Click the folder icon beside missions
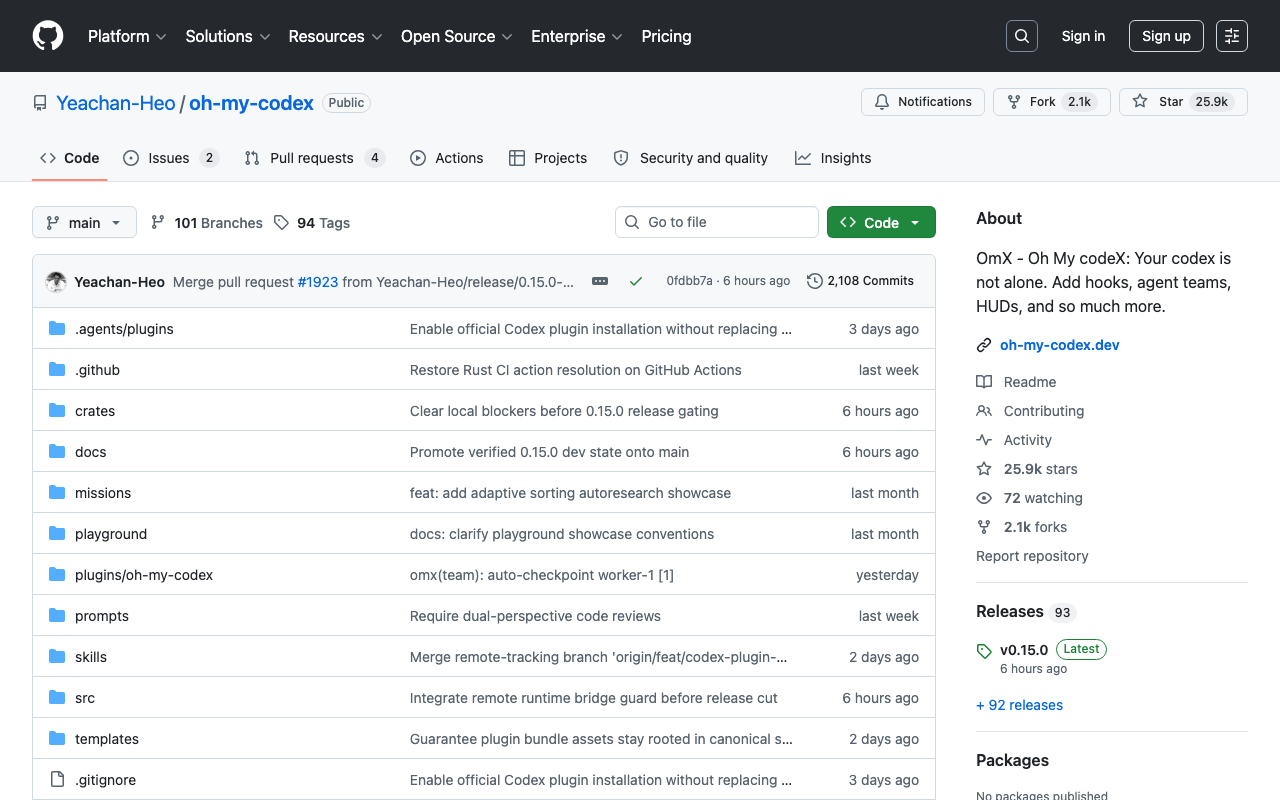Image resolution: width=1280 pixels, height=800 pixels. [57, 493]
